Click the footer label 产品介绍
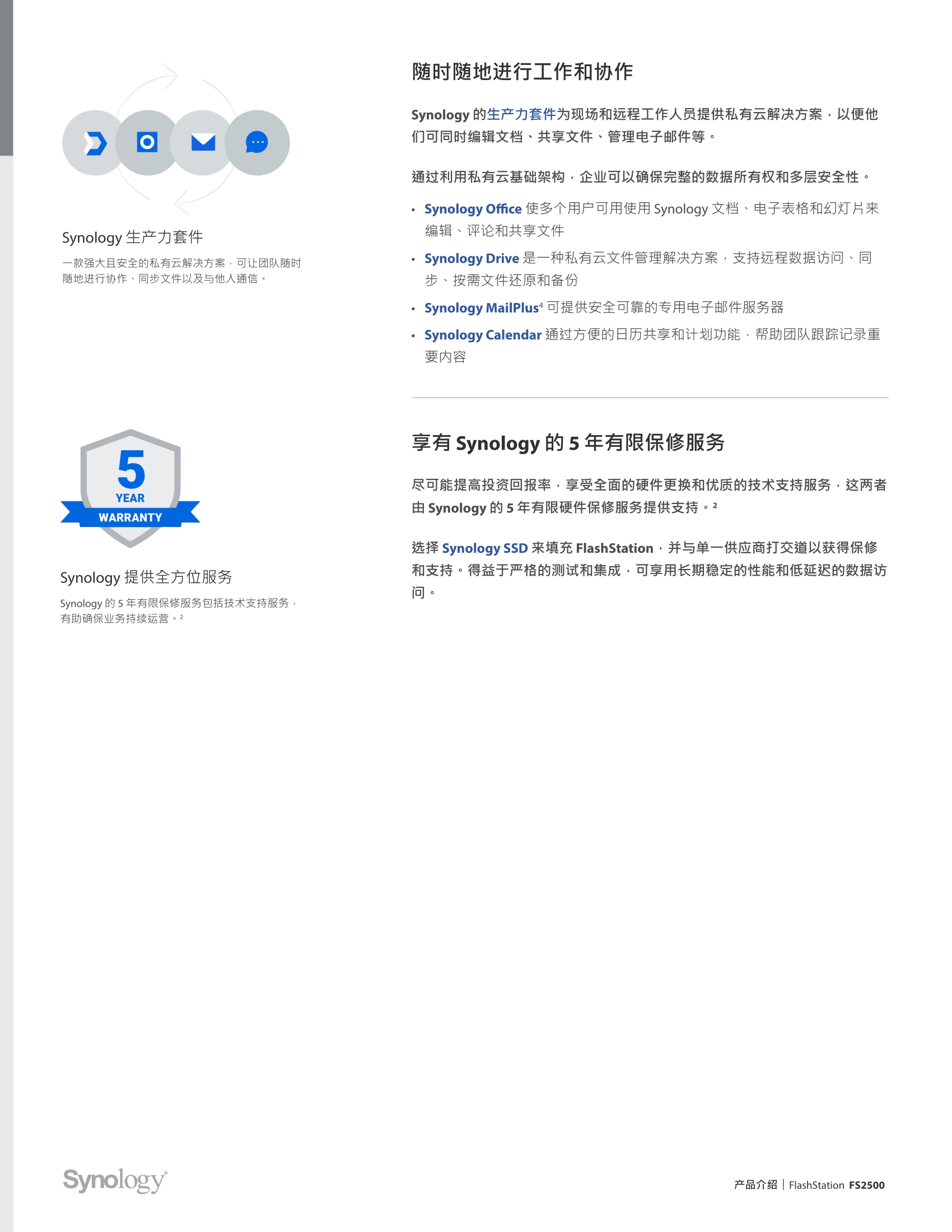This screenshot has width=952, height=1232. (x=756, y=1184)
